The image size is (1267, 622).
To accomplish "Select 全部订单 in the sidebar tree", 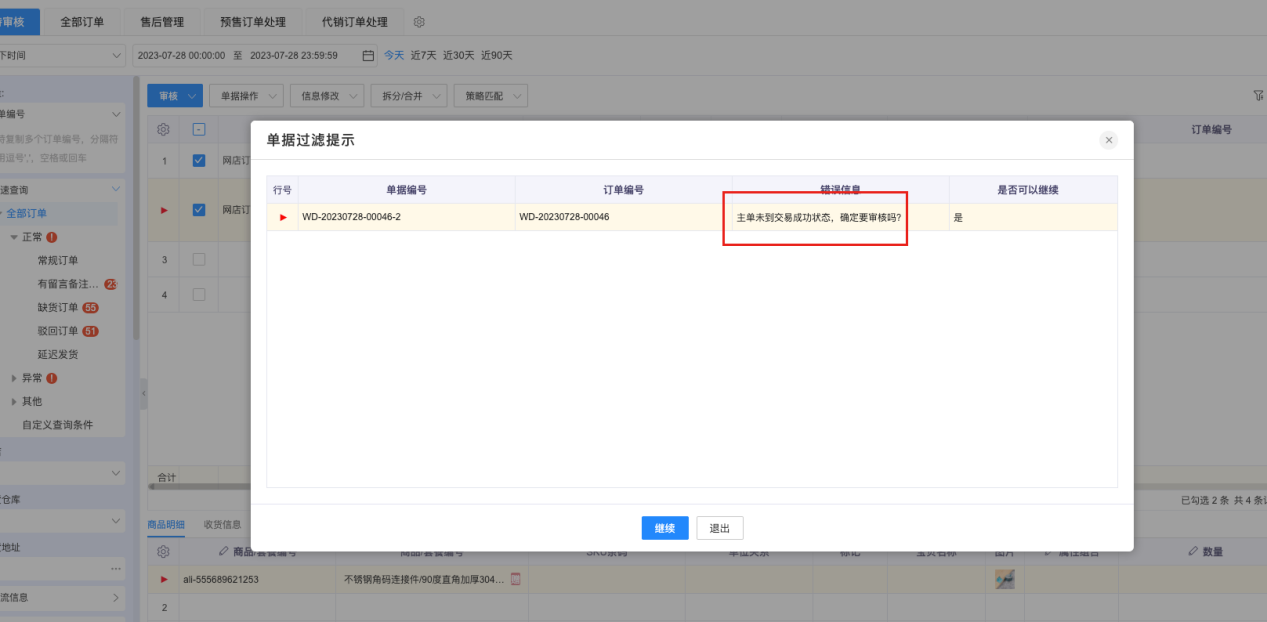I will pos(26,213).
